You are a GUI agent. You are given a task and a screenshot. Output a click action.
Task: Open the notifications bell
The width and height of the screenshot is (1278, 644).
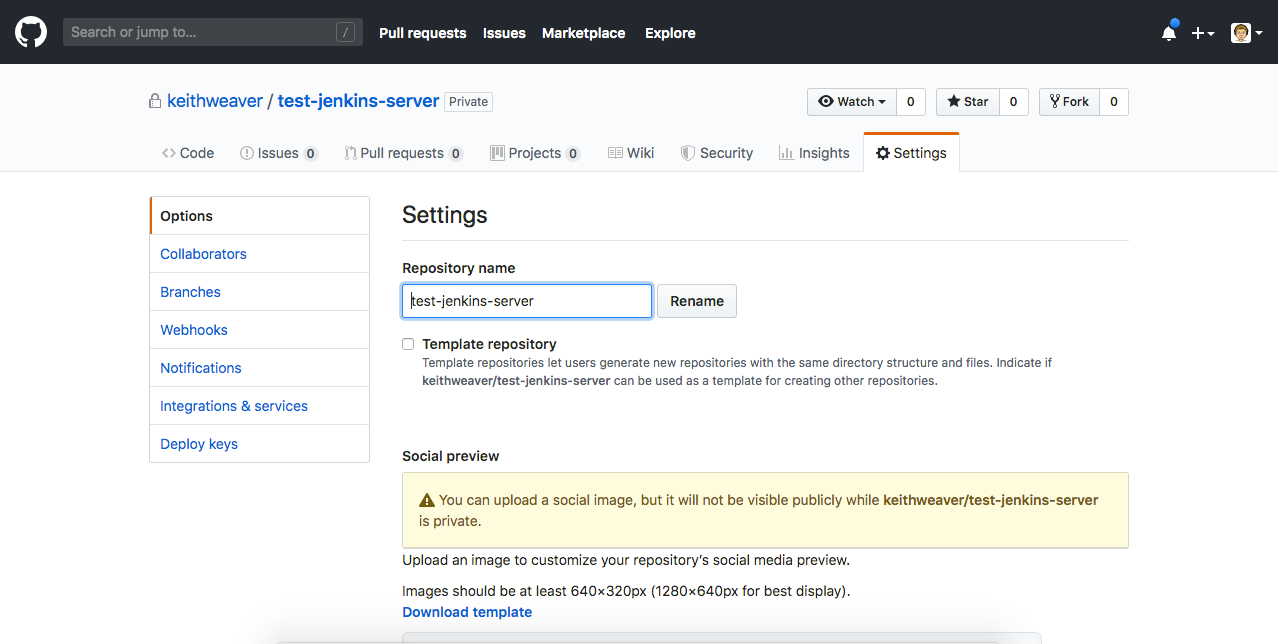[1169, 32]
